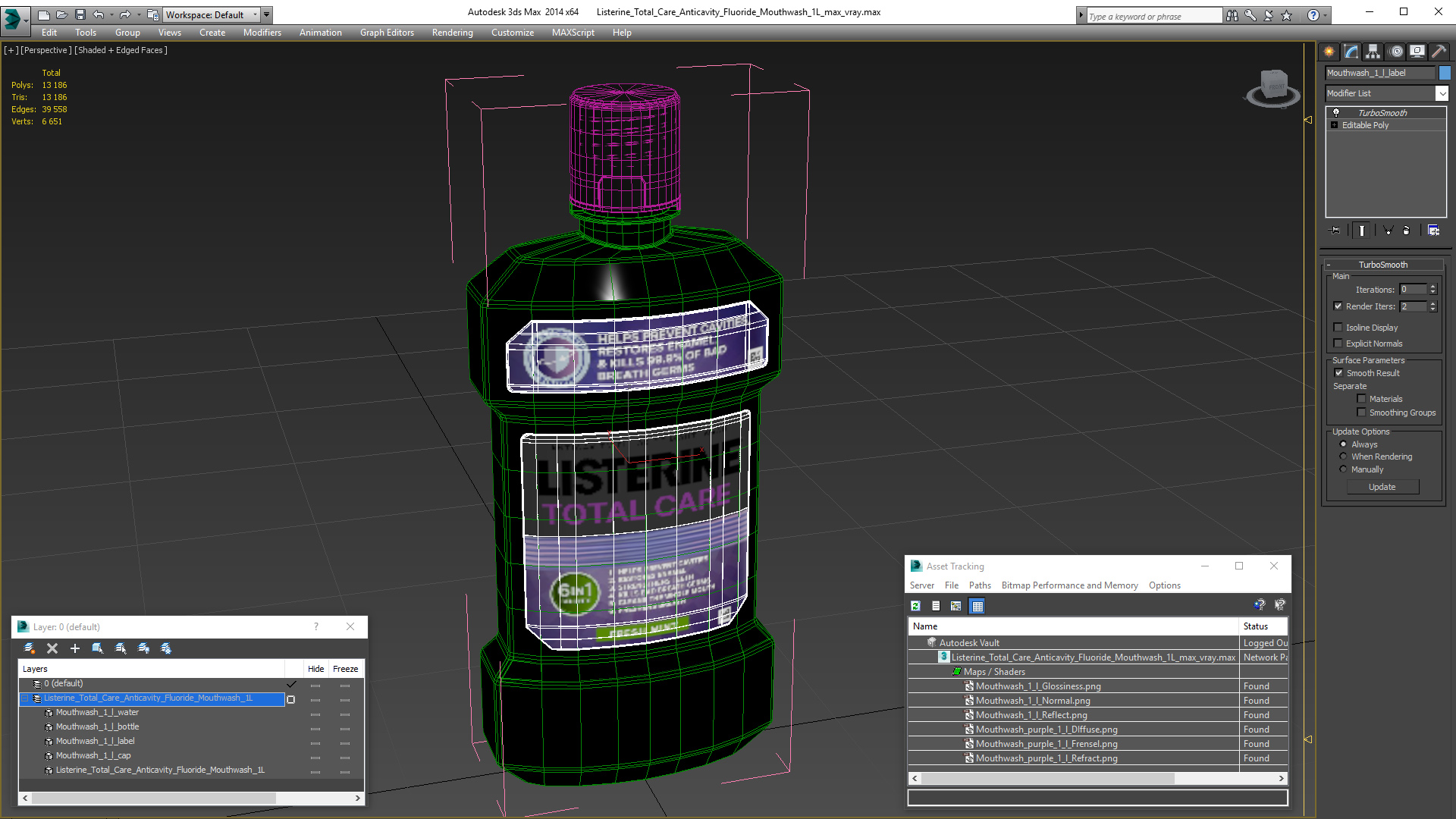Enable Separate by Smoothing Groups checkbox
Image resolution: width=1456 pixels, height=819 pixels.
point(1361,413)
